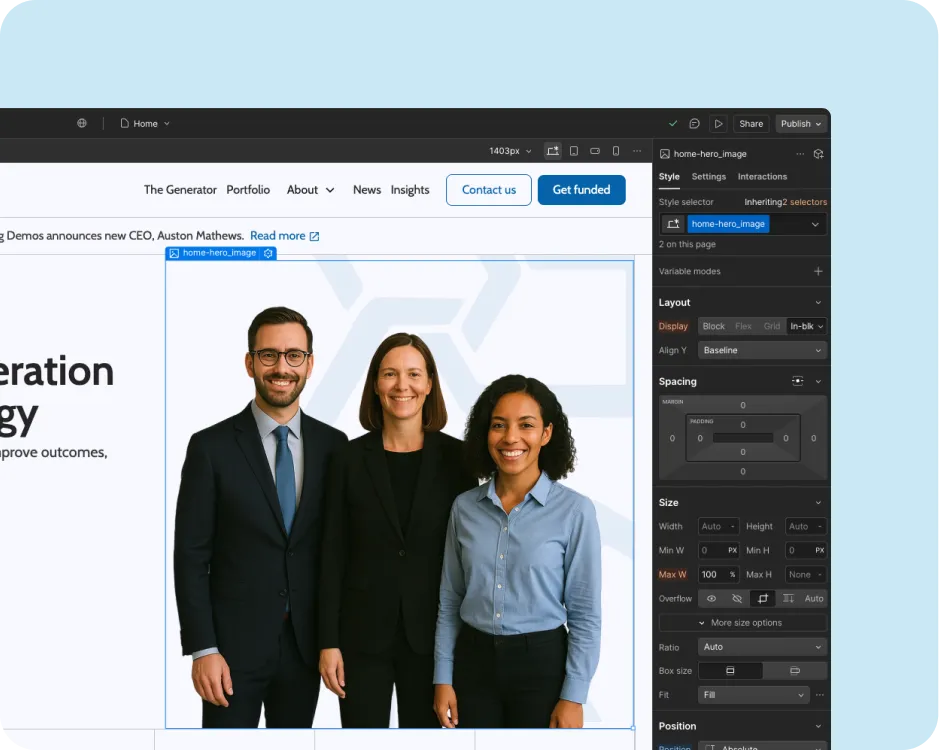Click The Generator nav link
The width and height of the screenshot is (939, 750).
(x=180, y=190)
